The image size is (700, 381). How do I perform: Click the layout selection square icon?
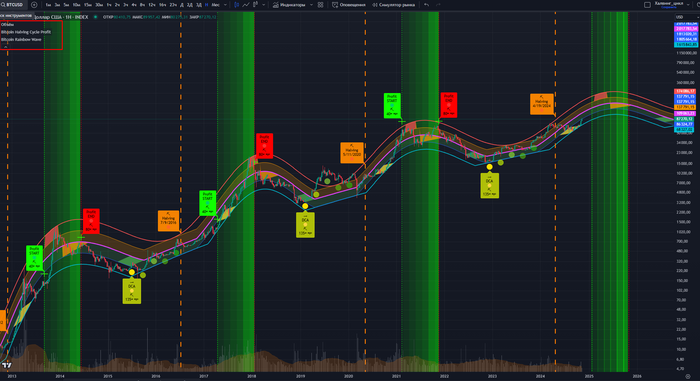click(x=647, y=4)
